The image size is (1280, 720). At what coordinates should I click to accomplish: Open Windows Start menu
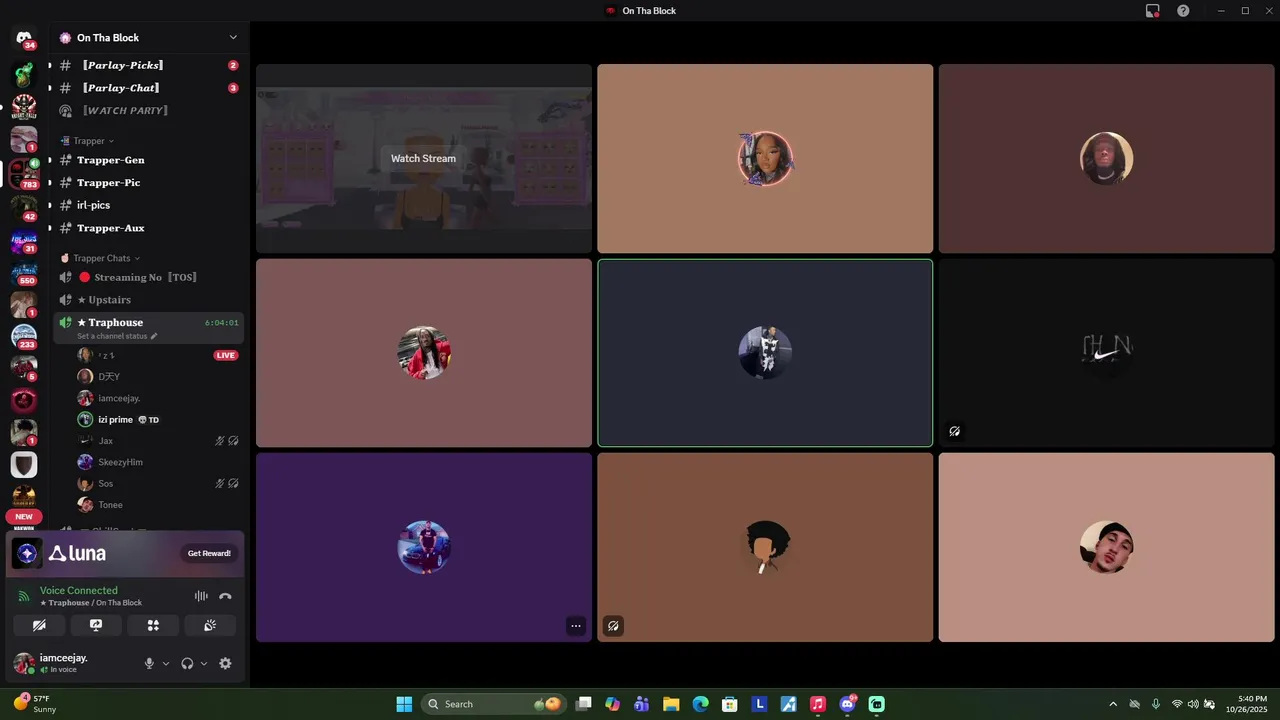[x=404, y=704]
